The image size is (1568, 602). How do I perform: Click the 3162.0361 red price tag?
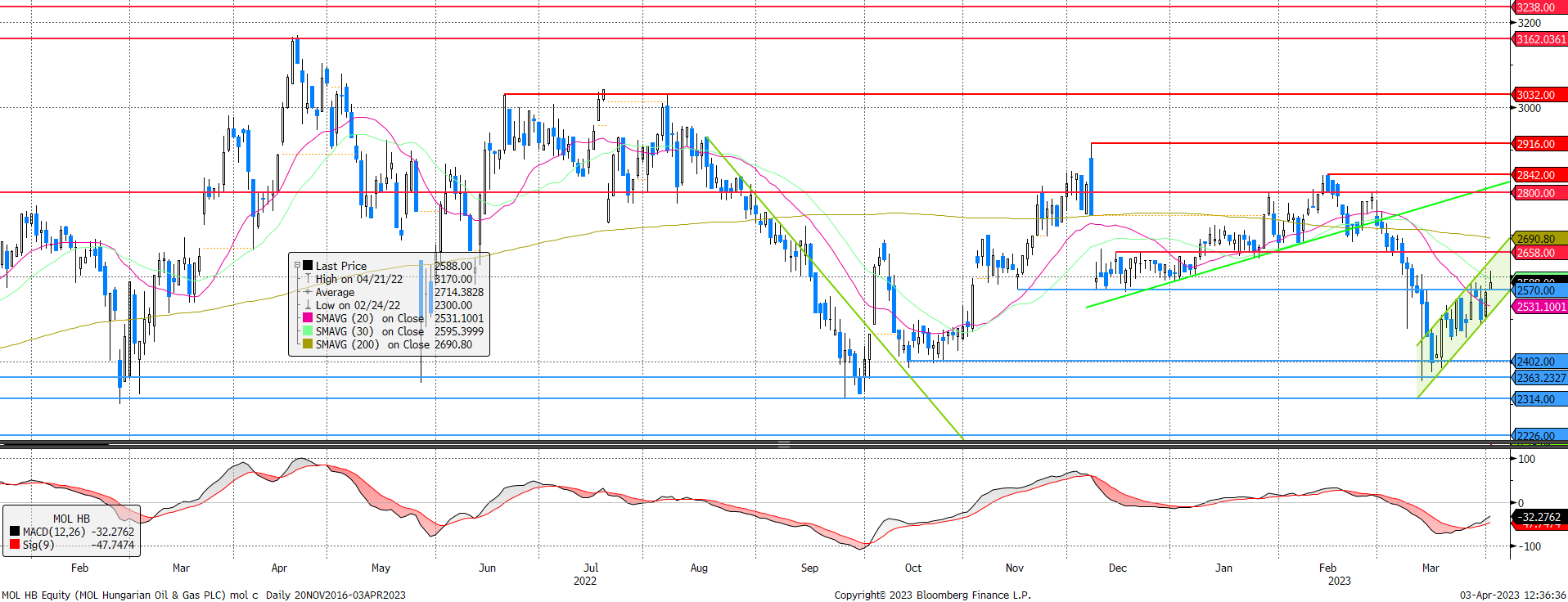point(1539,39)
